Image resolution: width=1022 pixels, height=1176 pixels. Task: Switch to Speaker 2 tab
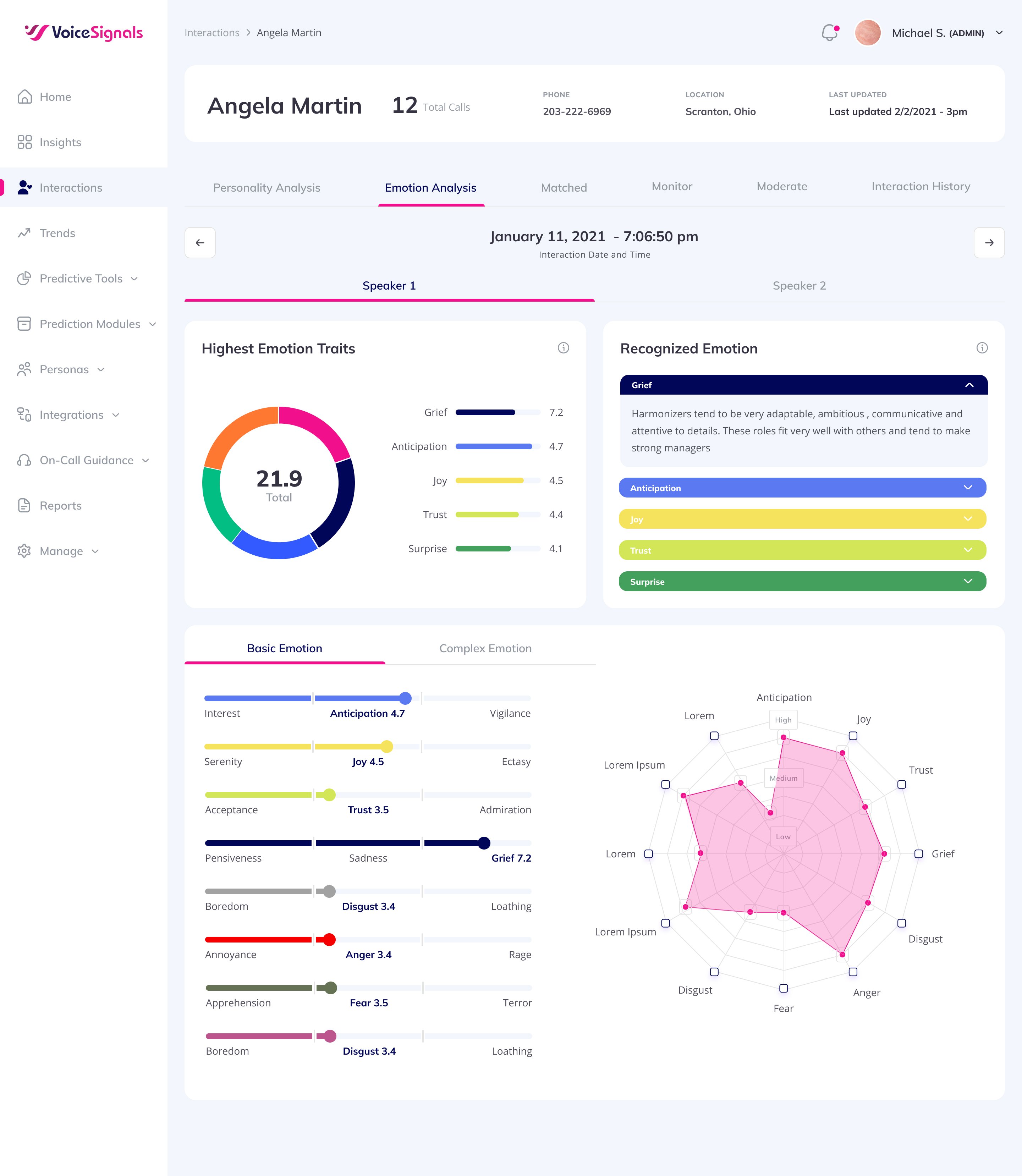click(x=798, y=286)
